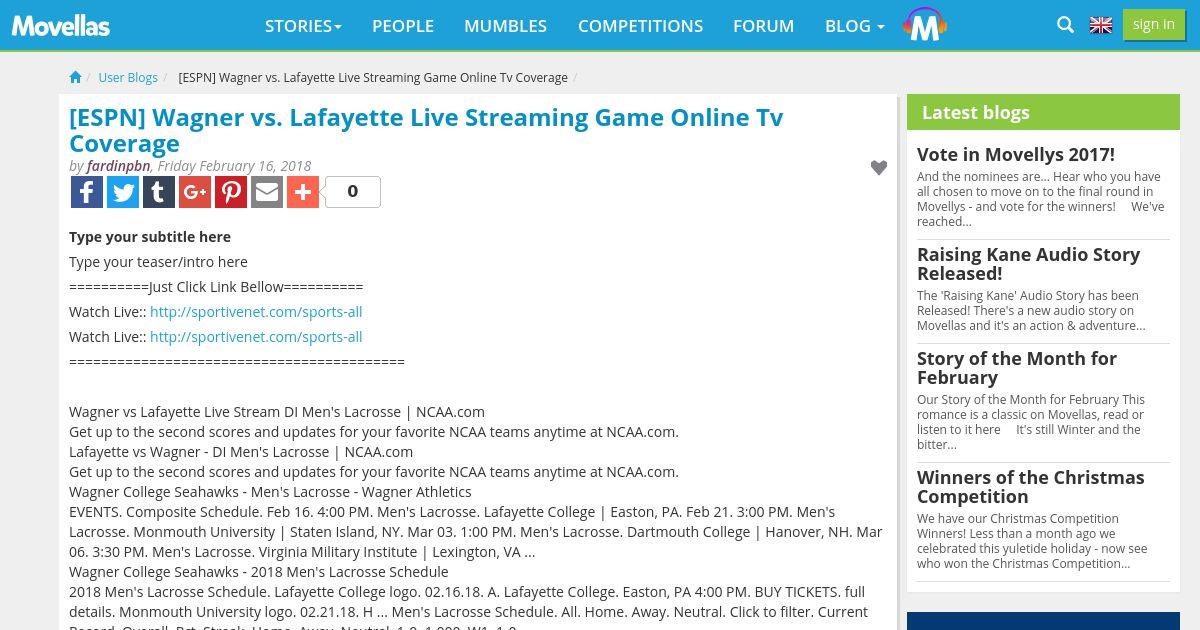Open Vote in Movellys 2017 blog
The height and width of the screenshot is (630, 1200).
[1015, 154]
